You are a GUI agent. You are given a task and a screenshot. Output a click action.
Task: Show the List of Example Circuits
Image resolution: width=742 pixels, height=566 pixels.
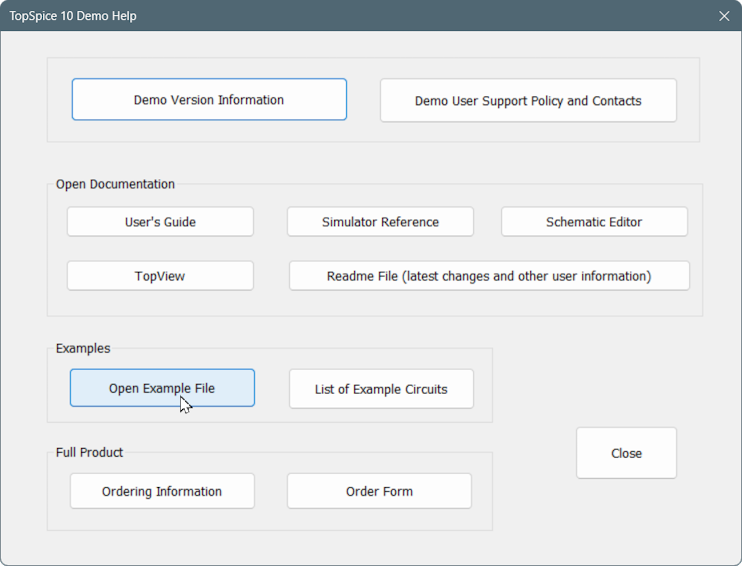[381, 389]
